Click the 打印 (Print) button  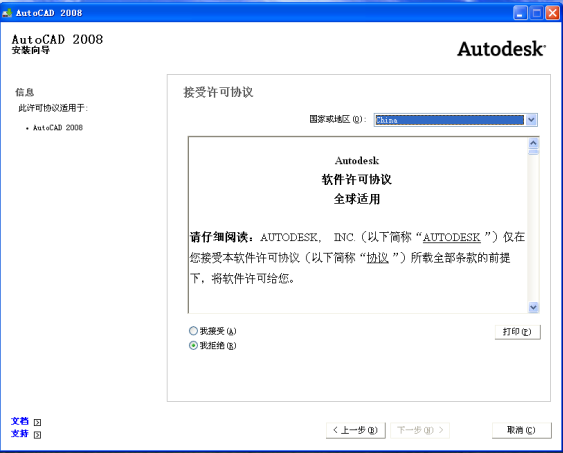[x=517, y=332]
